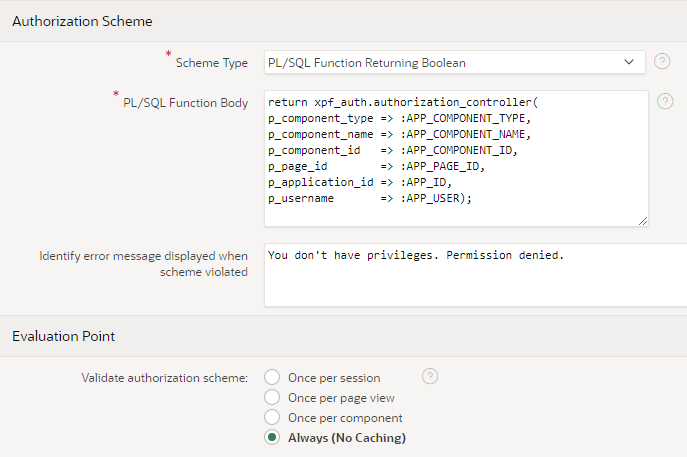The image size is (687, 457).
Task: Click the 'Identify error message displayed' label
Action: tap(143, 264)
